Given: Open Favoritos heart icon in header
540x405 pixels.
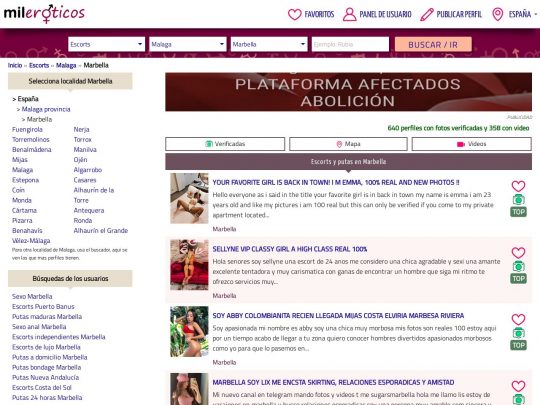Looking at the screenshot, I should click(x=294, y=14).
